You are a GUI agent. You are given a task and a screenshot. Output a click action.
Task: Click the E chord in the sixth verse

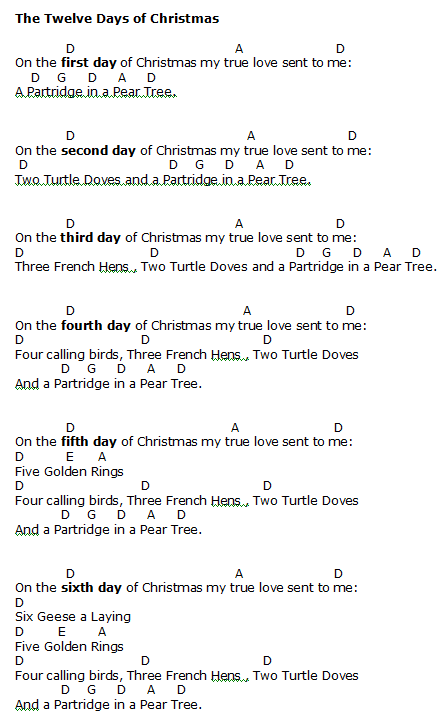click(62, 632)
